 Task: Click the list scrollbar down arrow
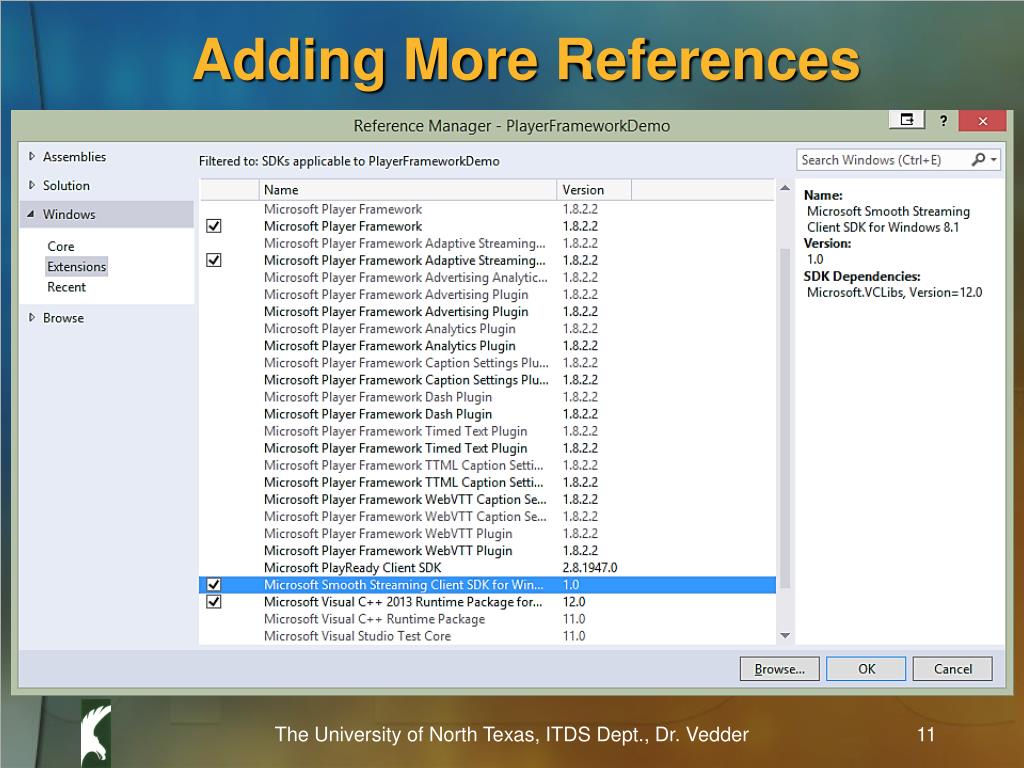785,635
